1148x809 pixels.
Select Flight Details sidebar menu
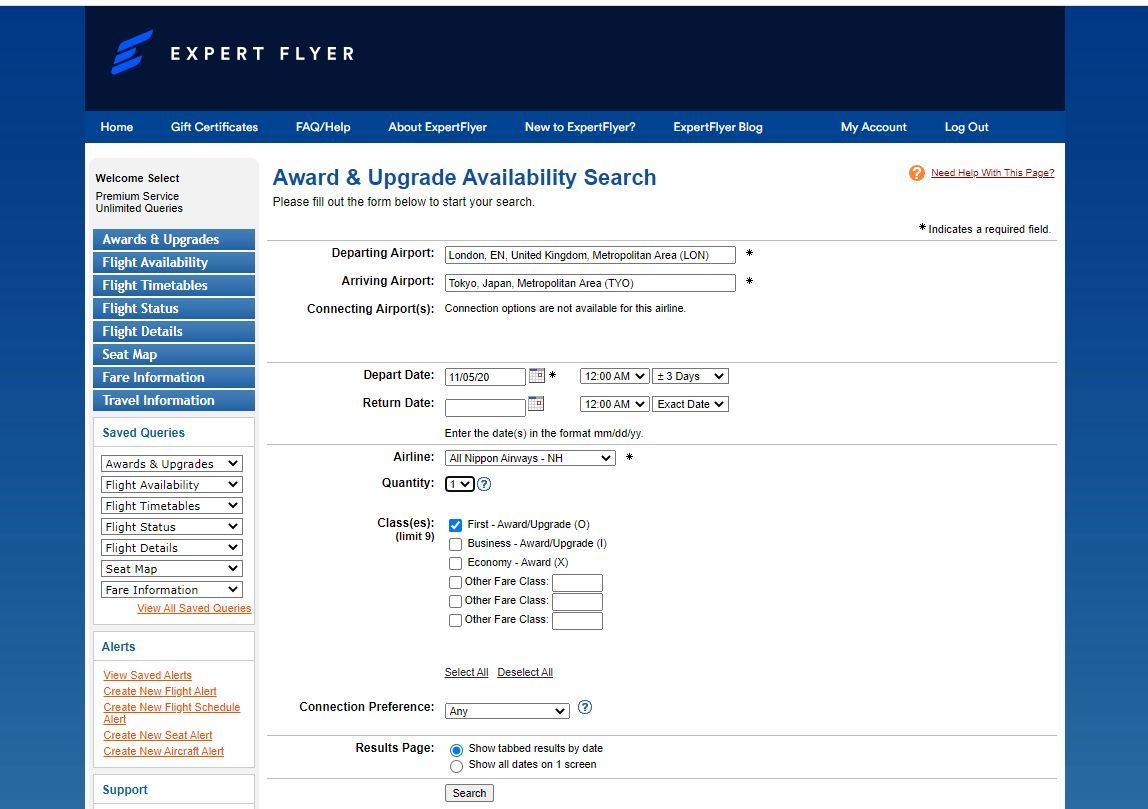pos(174,332)
